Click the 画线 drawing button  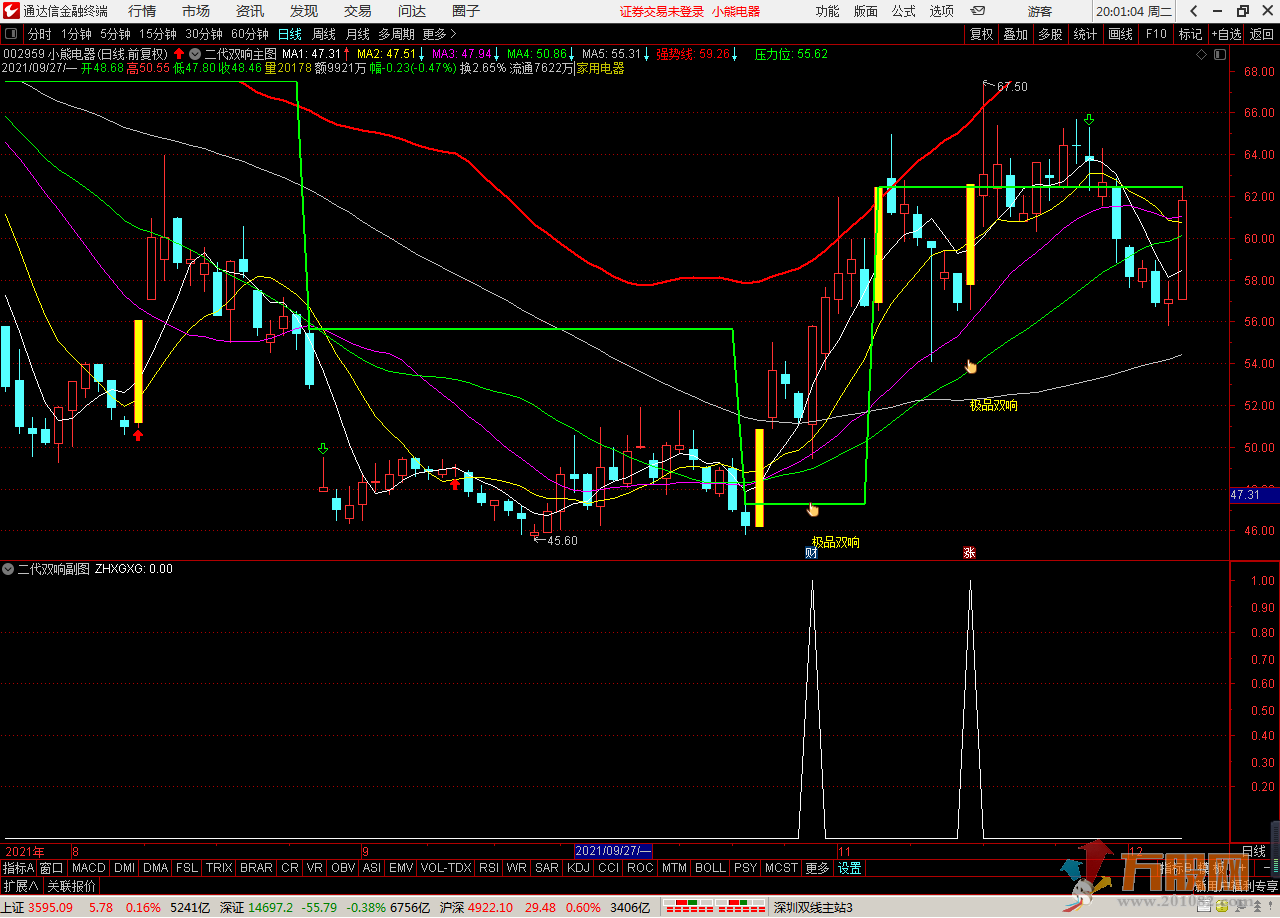coord(1120,34)
